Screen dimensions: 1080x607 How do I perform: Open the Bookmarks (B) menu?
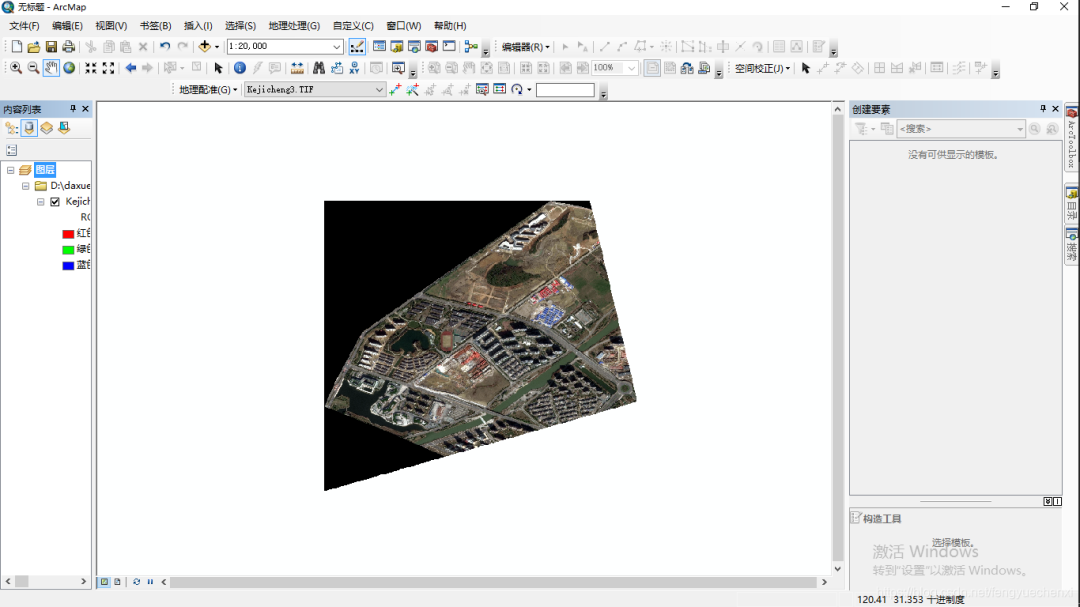pyautogui.click(x=156, y=25)
